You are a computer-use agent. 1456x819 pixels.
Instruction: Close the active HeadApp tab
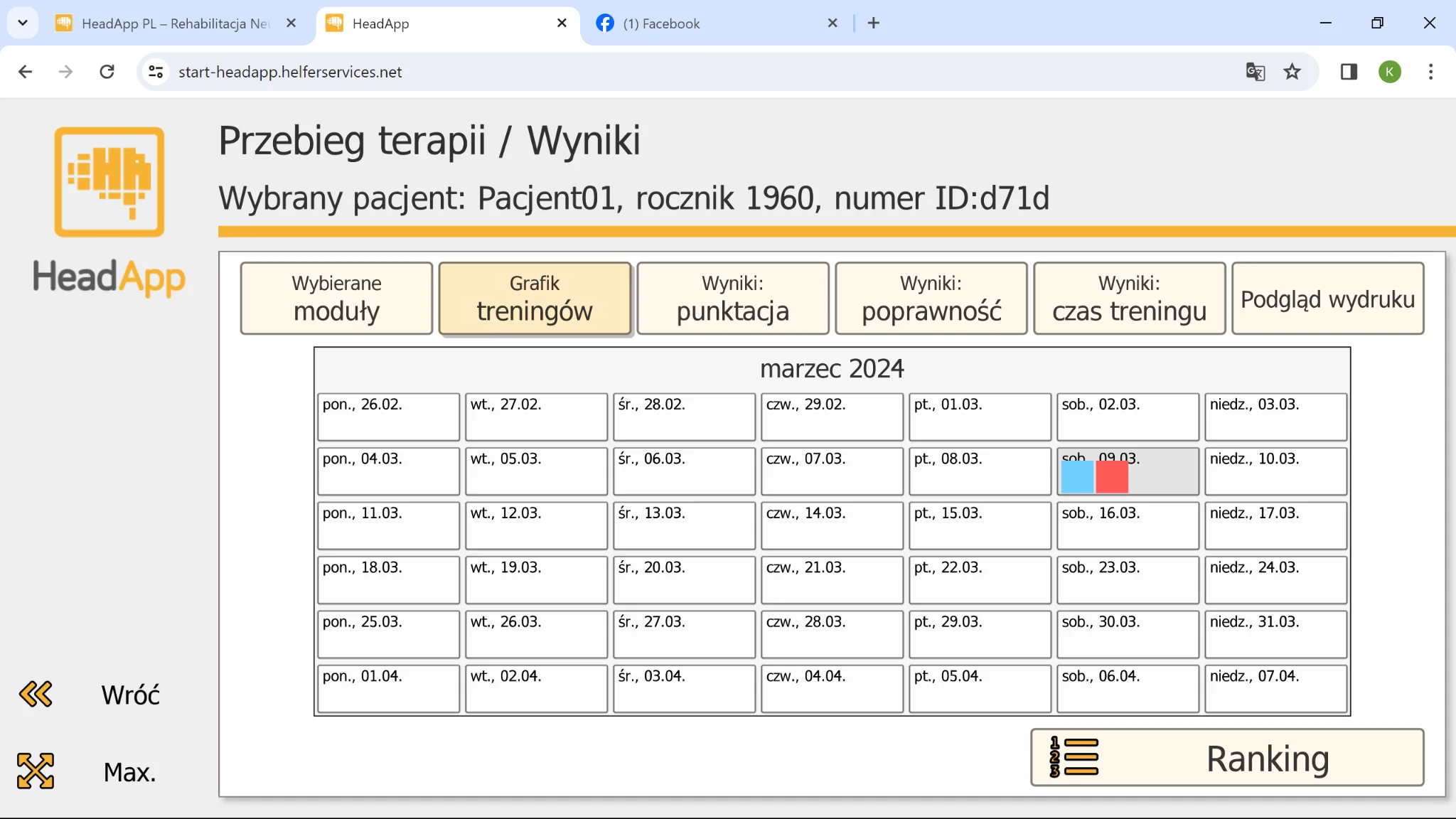(x=562, y=23)
